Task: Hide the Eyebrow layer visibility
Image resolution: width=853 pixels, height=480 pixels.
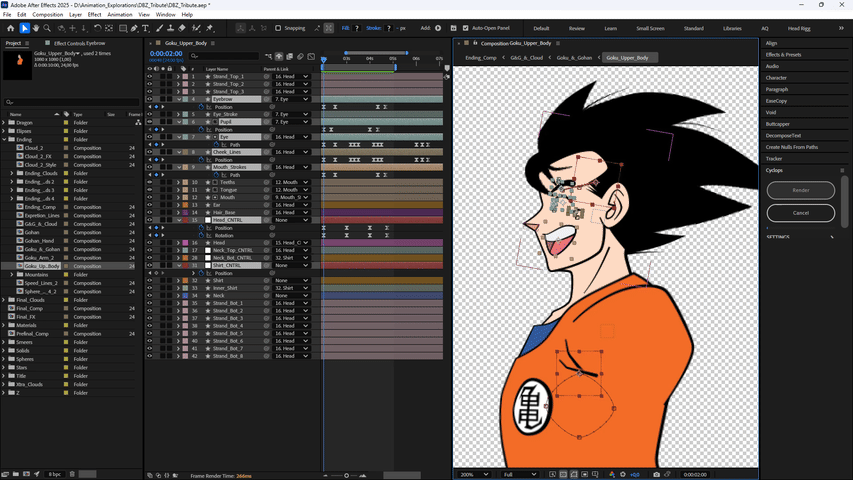Action: 150,100
